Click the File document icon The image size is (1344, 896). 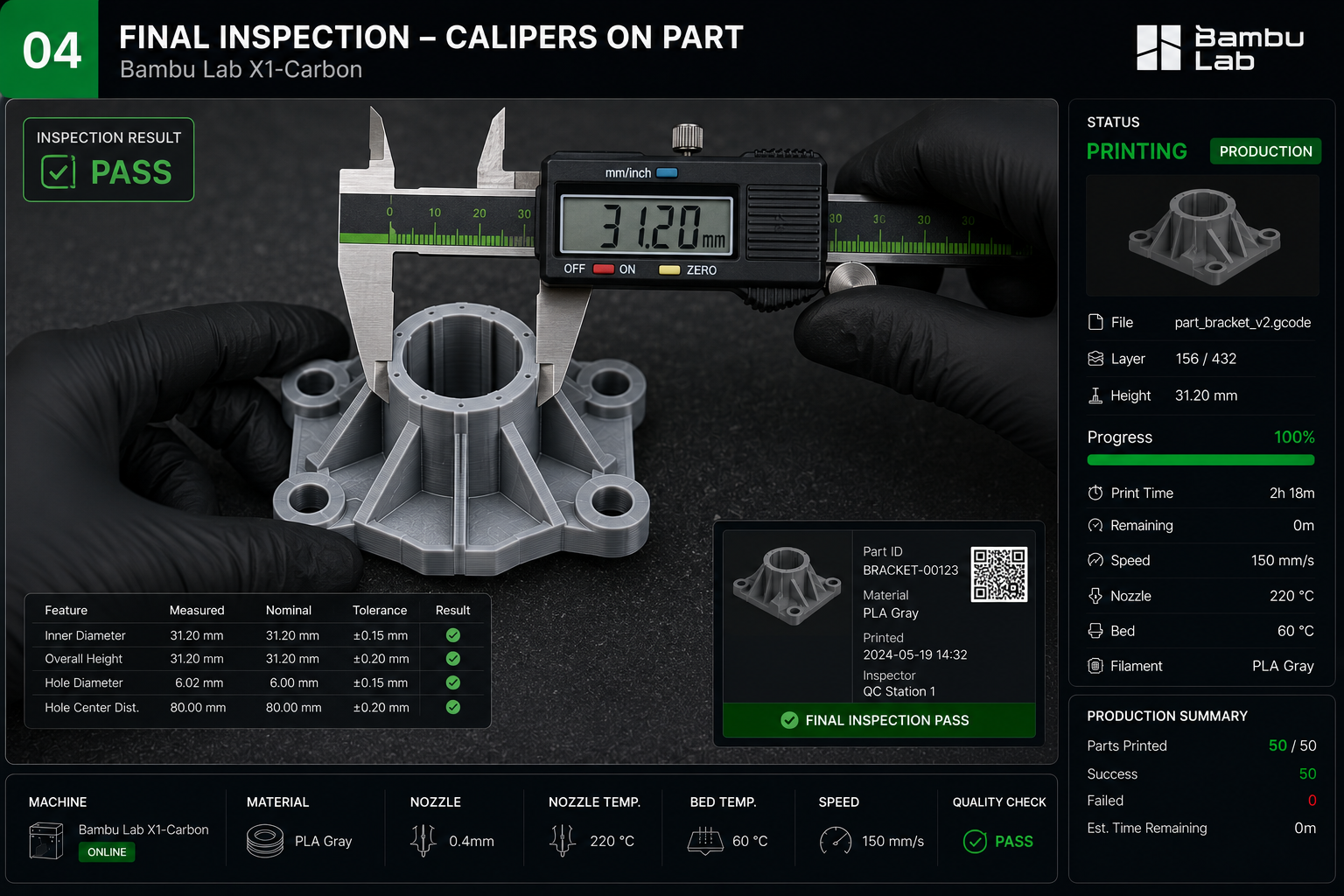1095,322
